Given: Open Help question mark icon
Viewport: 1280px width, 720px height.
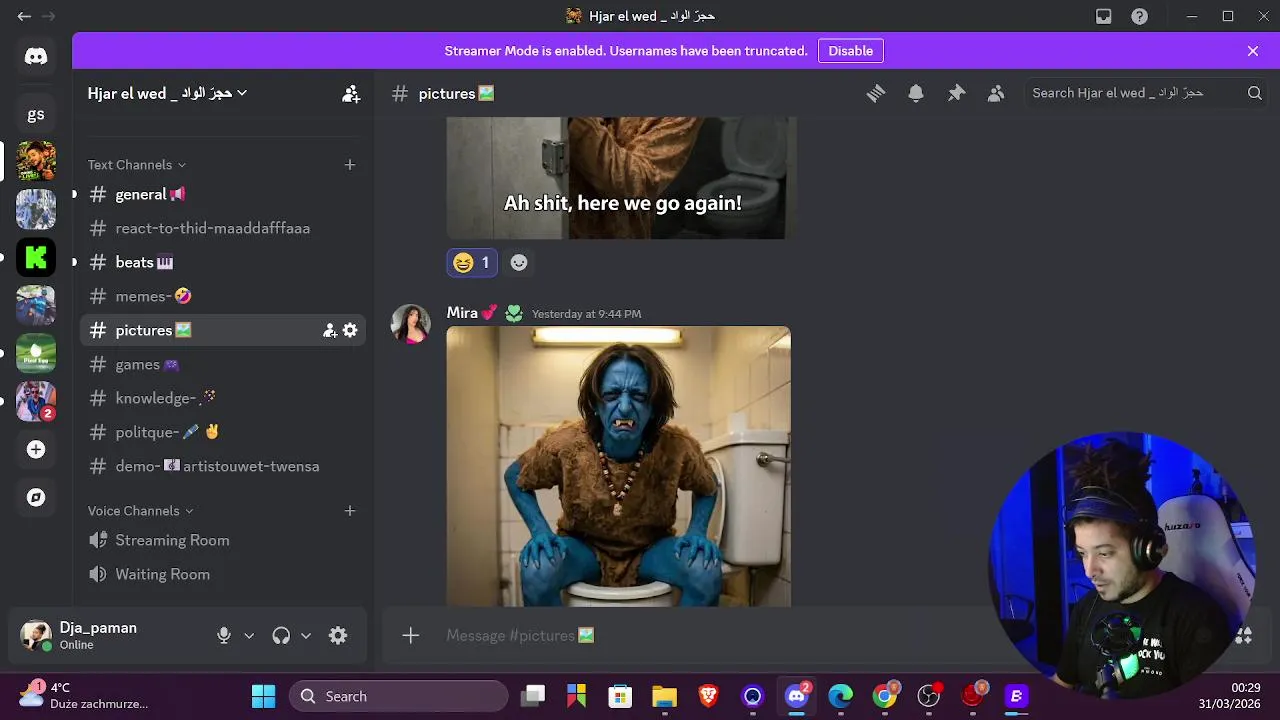Looking at the screenshot, I should tap(1139, 16).
